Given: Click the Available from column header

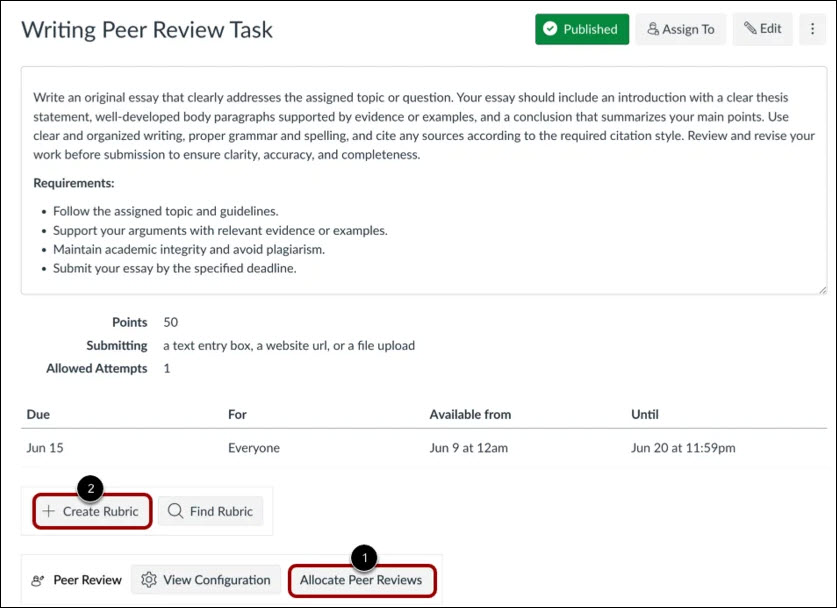Looking at the screenshot, I should [x=470, y=415].
